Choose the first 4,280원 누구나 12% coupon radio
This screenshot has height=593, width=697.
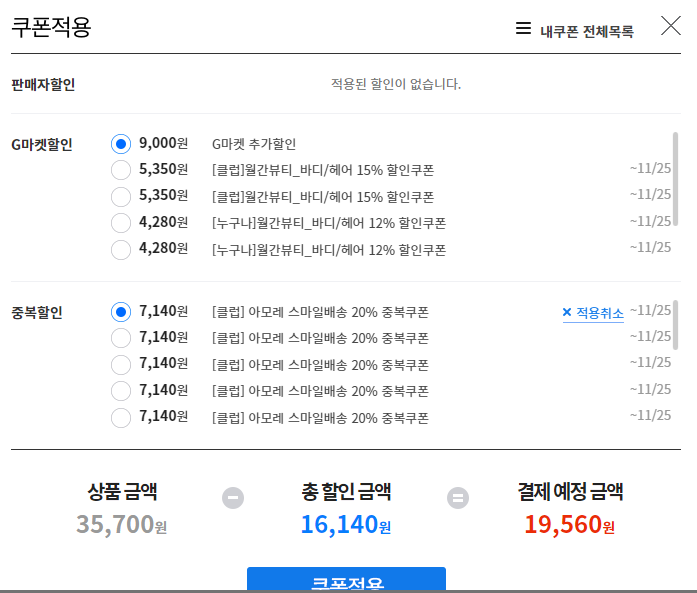121,223
